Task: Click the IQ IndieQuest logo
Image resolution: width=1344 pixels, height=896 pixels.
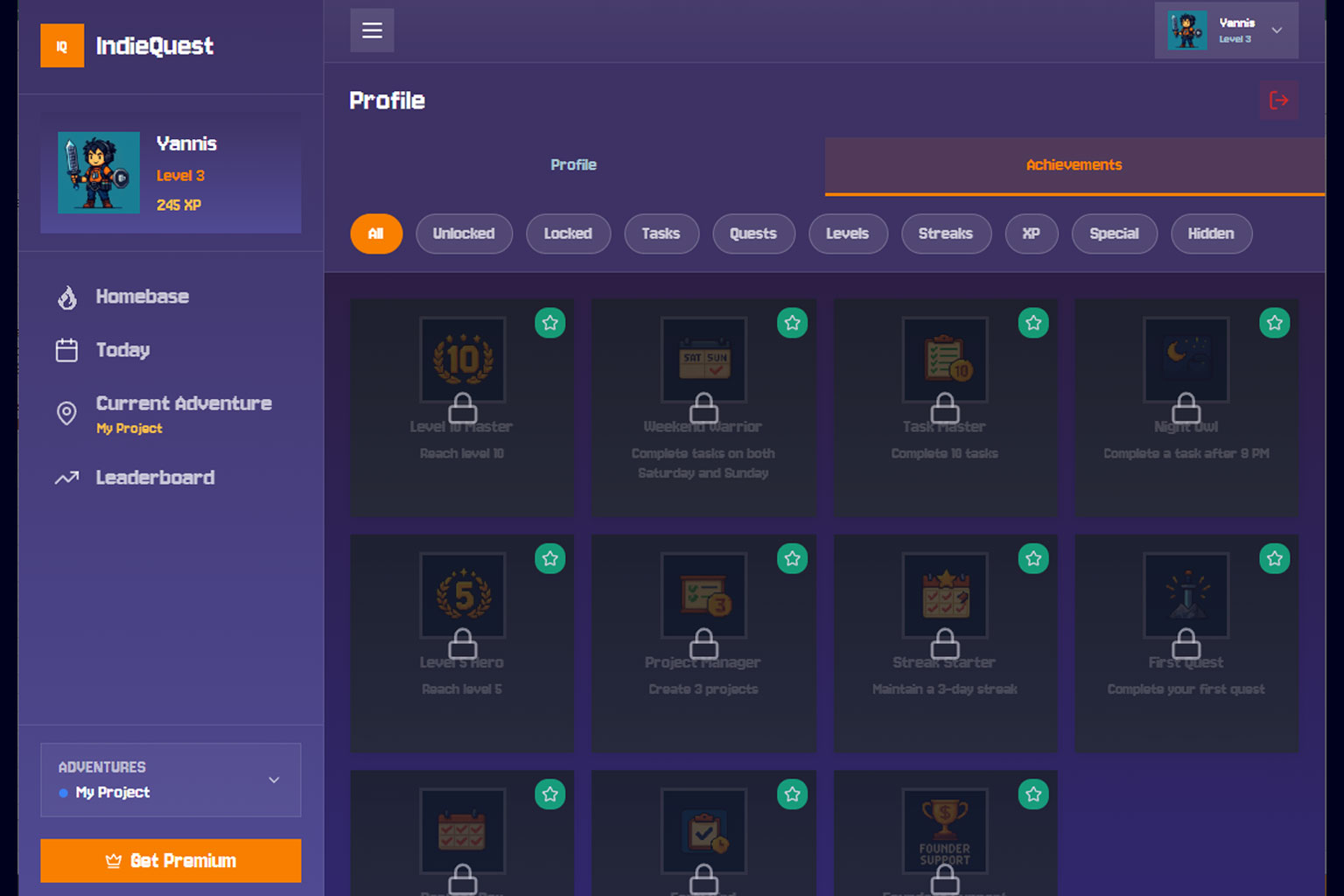Action: click(x=128, y=45)
